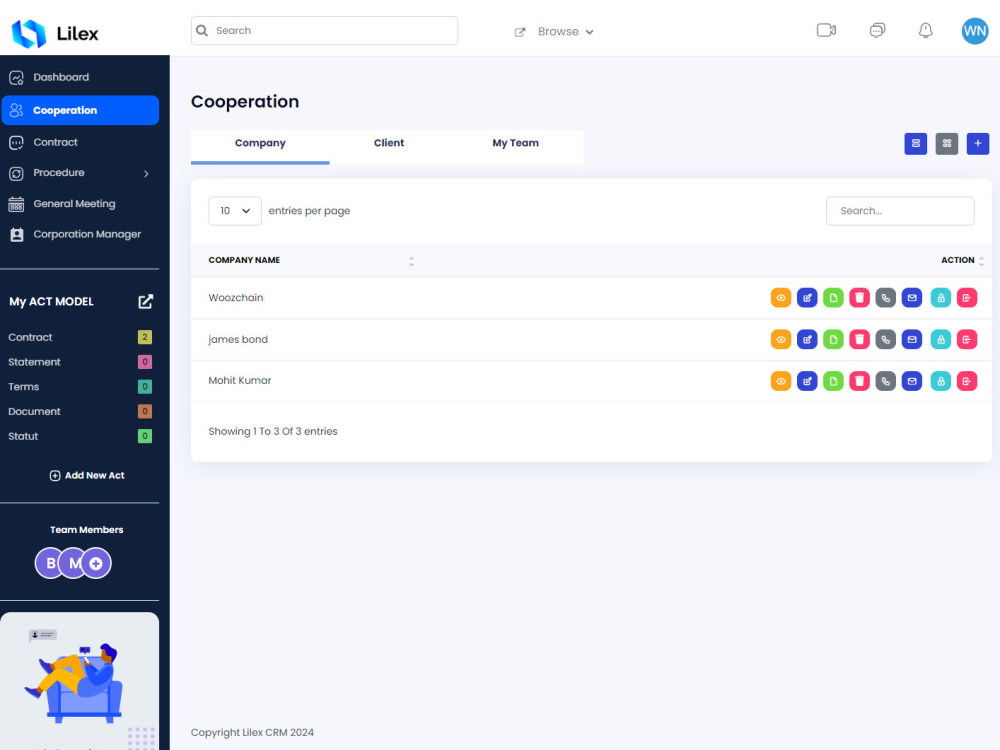
Task: Change entries per page dropdown
Action: tap(235, 211)
